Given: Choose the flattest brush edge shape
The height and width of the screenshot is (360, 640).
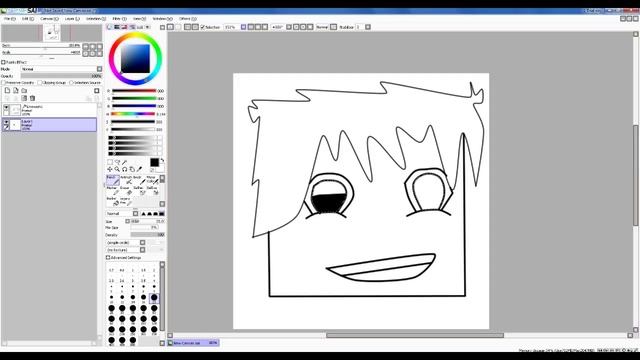Looking at the screenshot, I should click(162, 214).
